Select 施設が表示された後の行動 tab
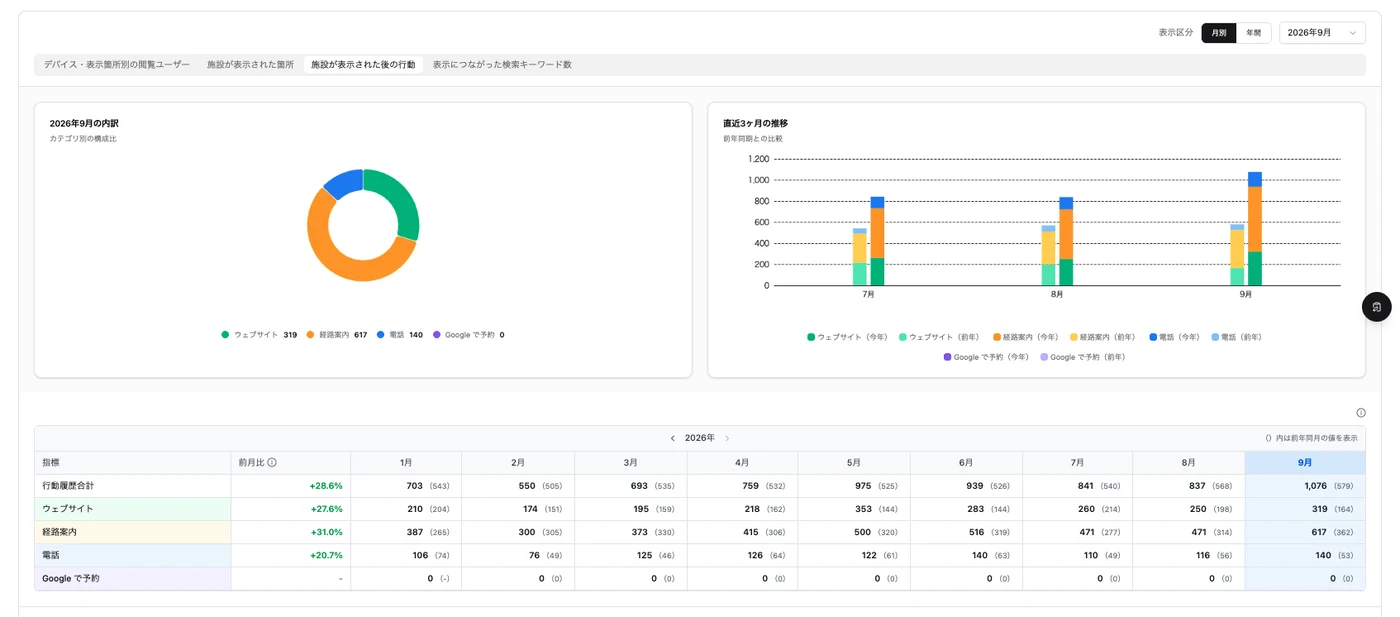The width and height of the screenshot is (1400, 617). [x=363, y=64]
